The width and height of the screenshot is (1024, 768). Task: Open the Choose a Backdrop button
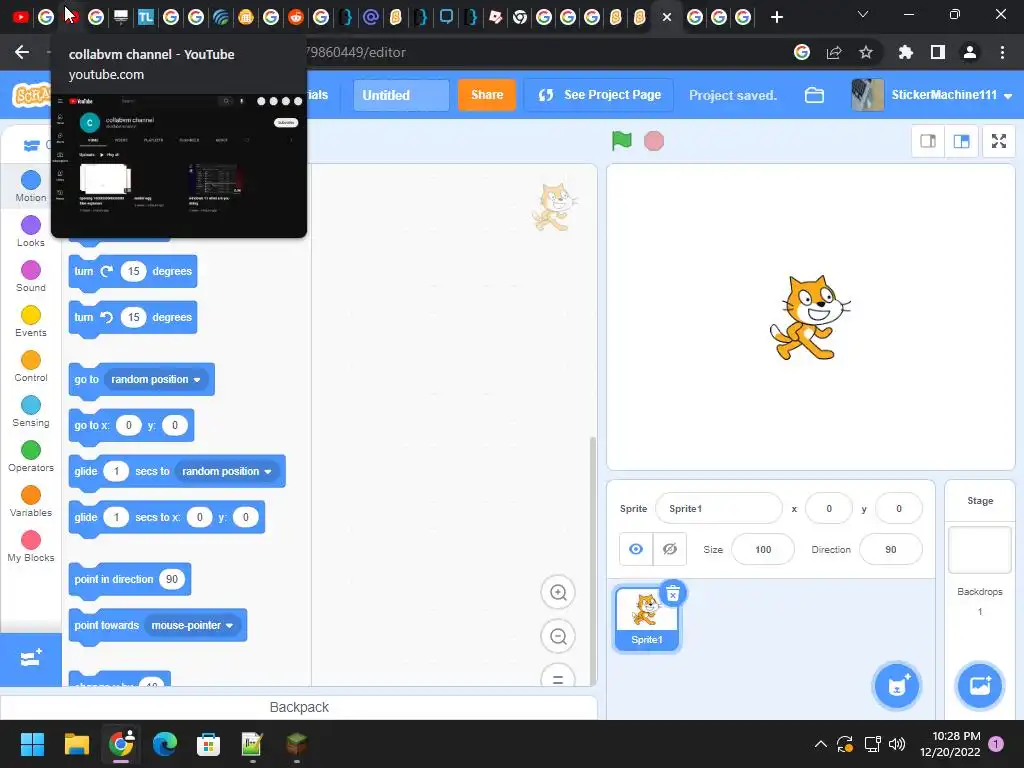[x=980, y=686]
